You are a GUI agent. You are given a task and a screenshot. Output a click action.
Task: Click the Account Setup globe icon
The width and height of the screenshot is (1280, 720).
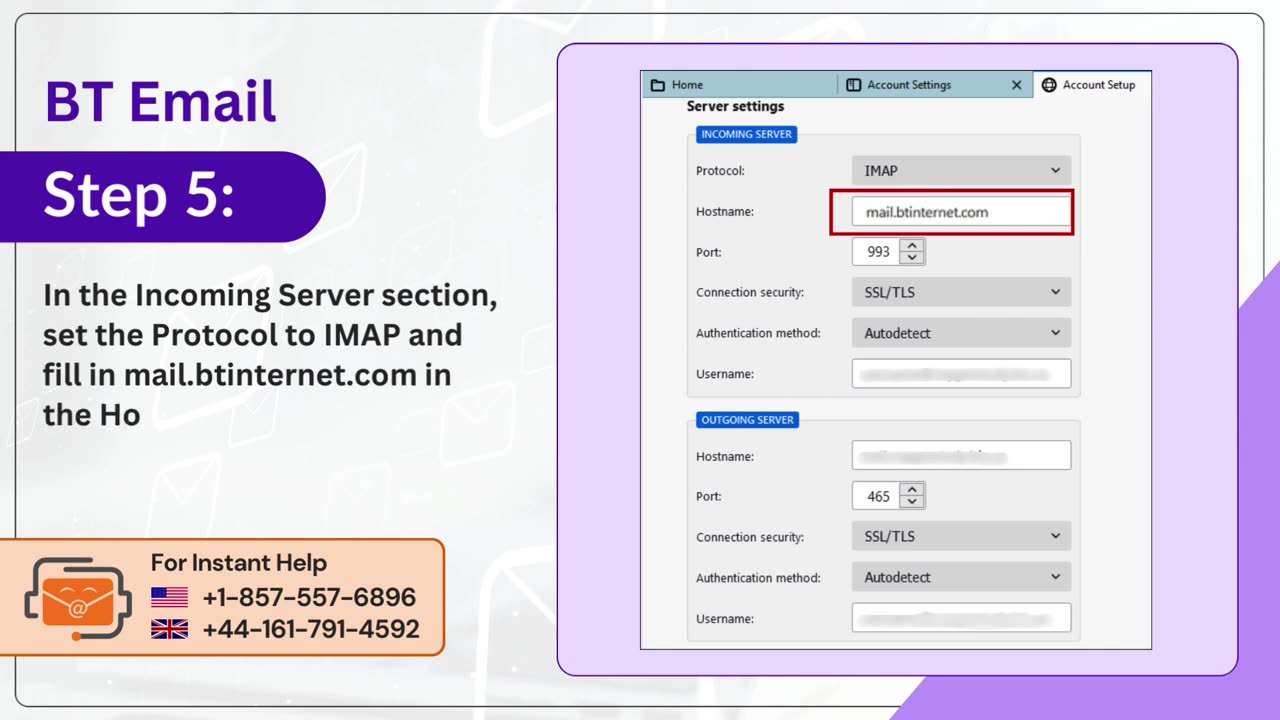pos(1049,85)
